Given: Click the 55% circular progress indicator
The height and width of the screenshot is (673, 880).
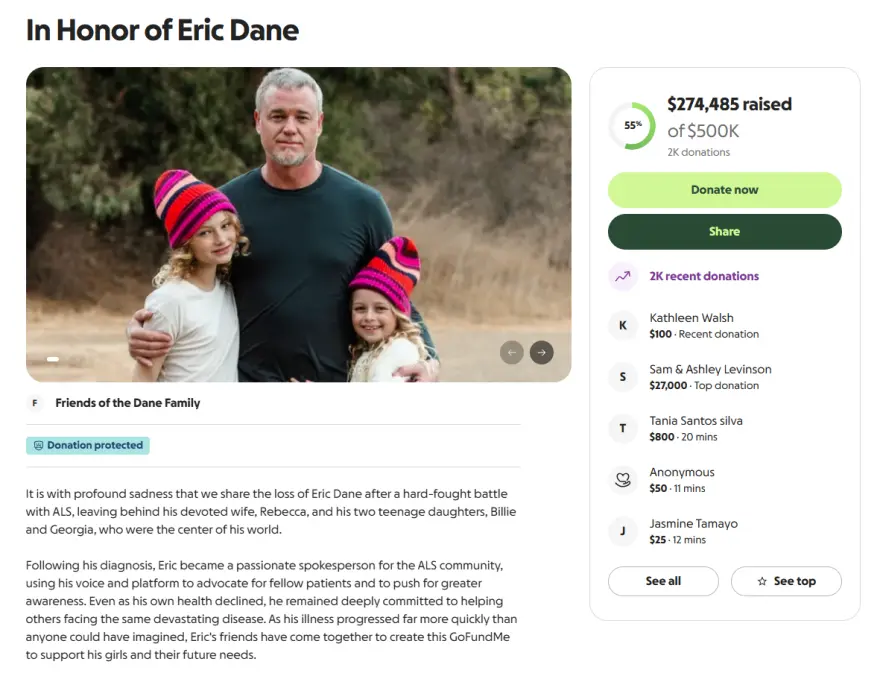Looking at the screenshot, I should [632, 126].
